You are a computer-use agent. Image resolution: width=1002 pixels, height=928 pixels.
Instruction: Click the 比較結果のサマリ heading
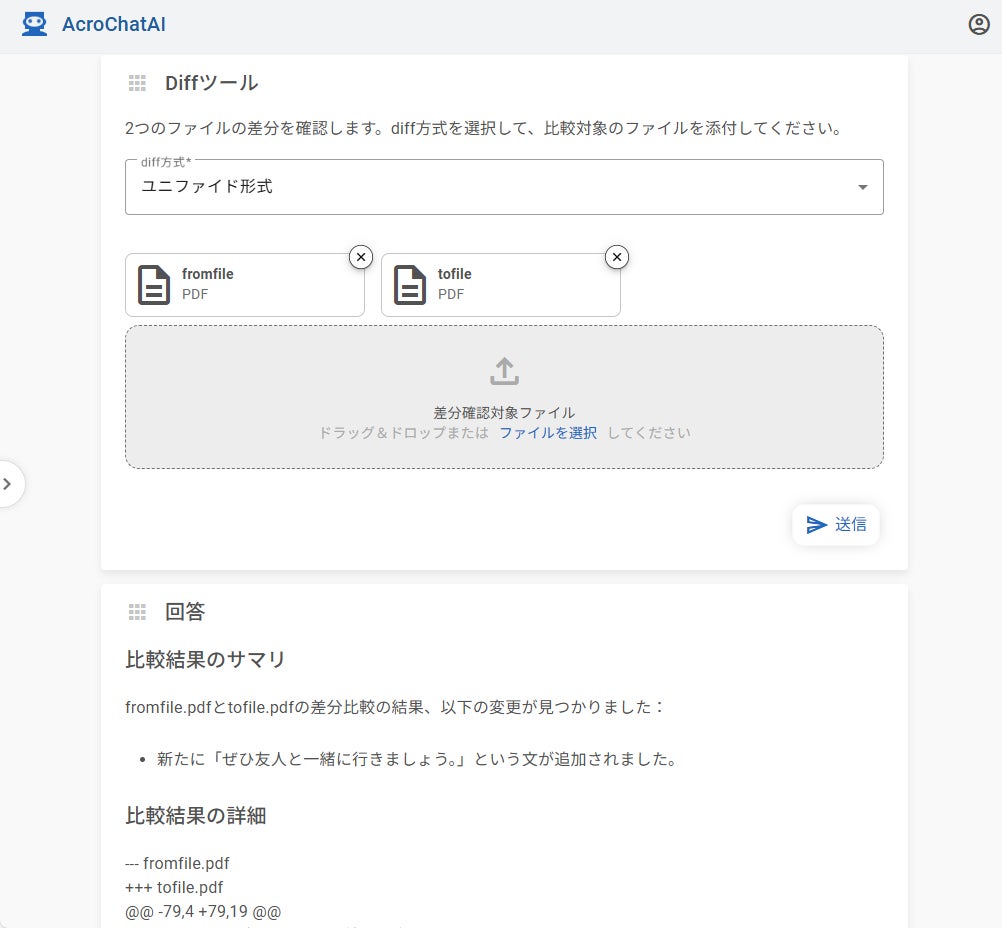(205, 660)
